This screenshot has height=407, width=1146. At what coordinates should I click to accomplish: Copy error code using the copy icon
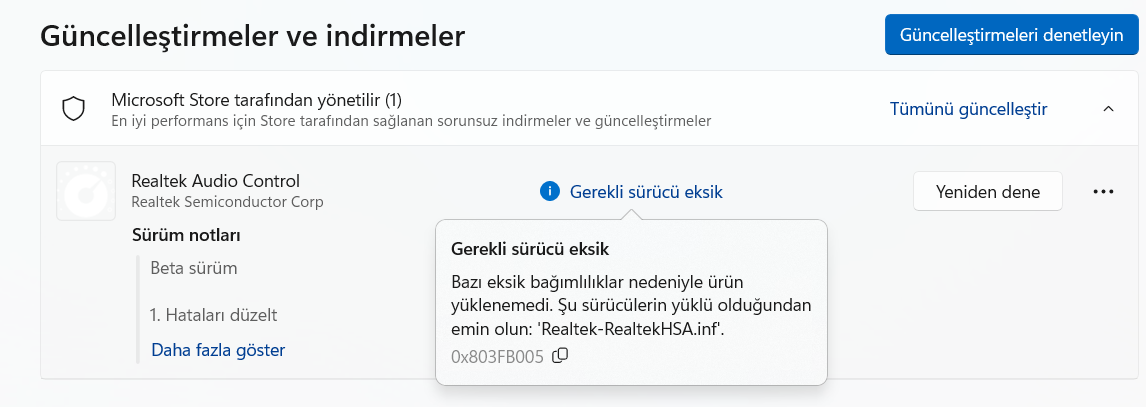560,356
